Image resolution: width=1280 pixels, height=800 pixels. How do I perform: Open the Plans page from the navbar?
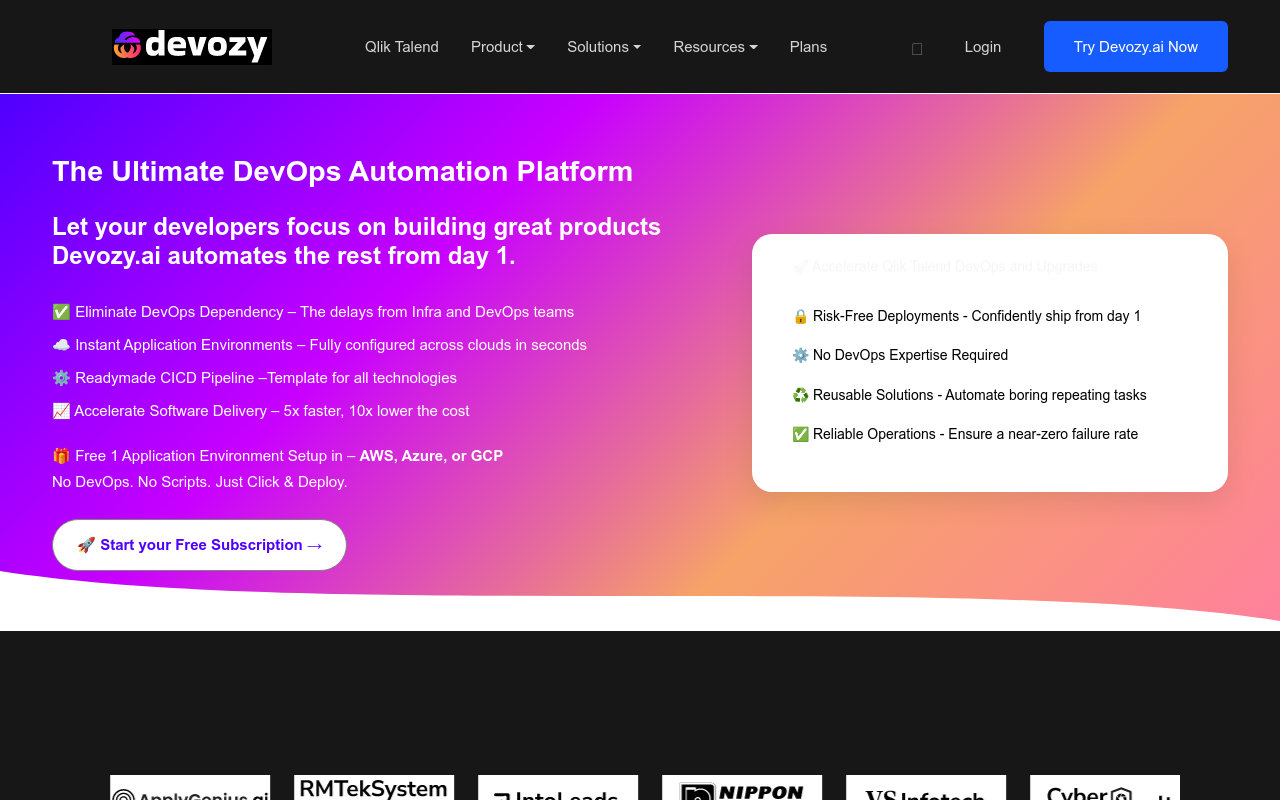click(x=808, y=46)
